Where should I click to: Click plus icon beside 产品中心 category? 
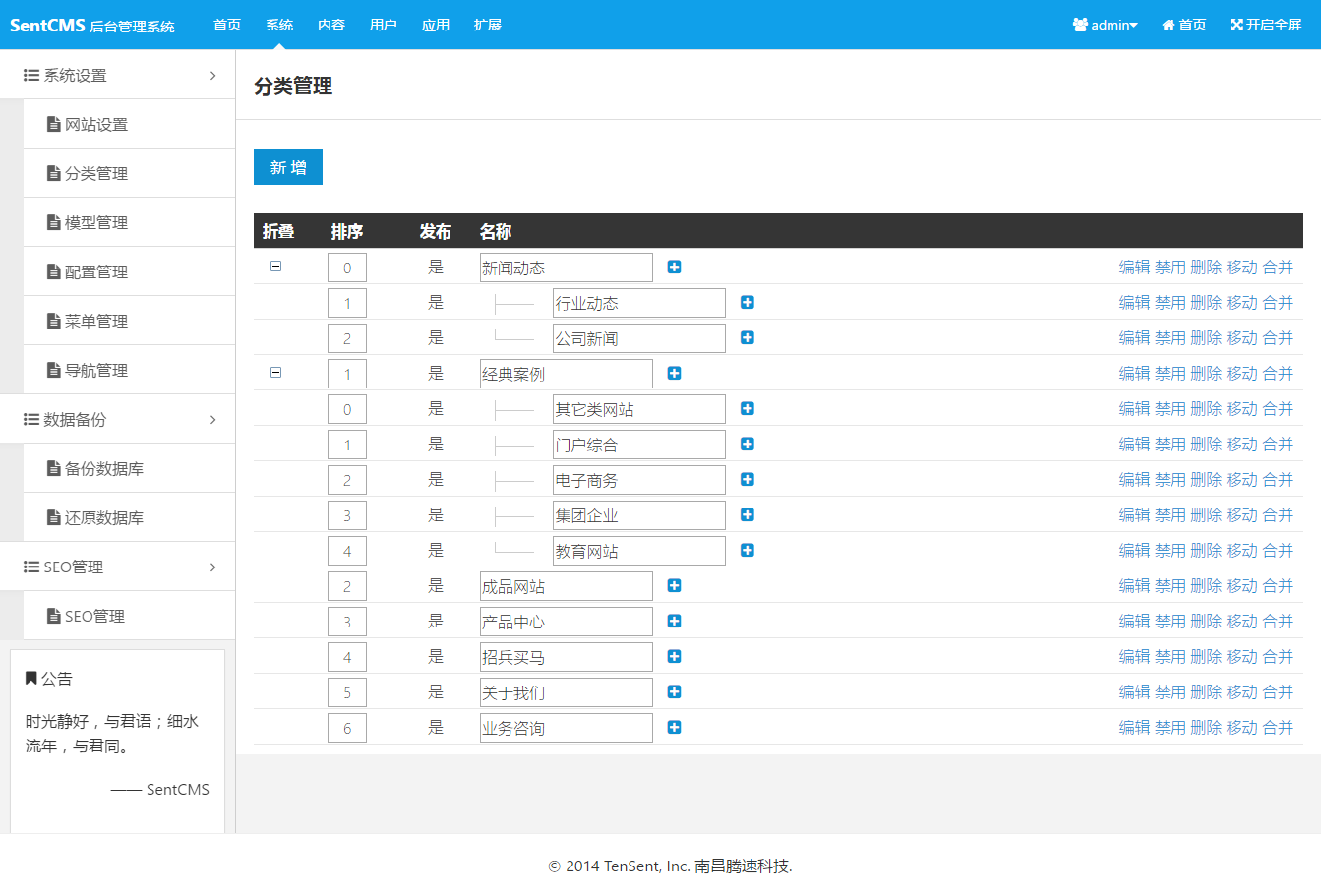[674, 621]
